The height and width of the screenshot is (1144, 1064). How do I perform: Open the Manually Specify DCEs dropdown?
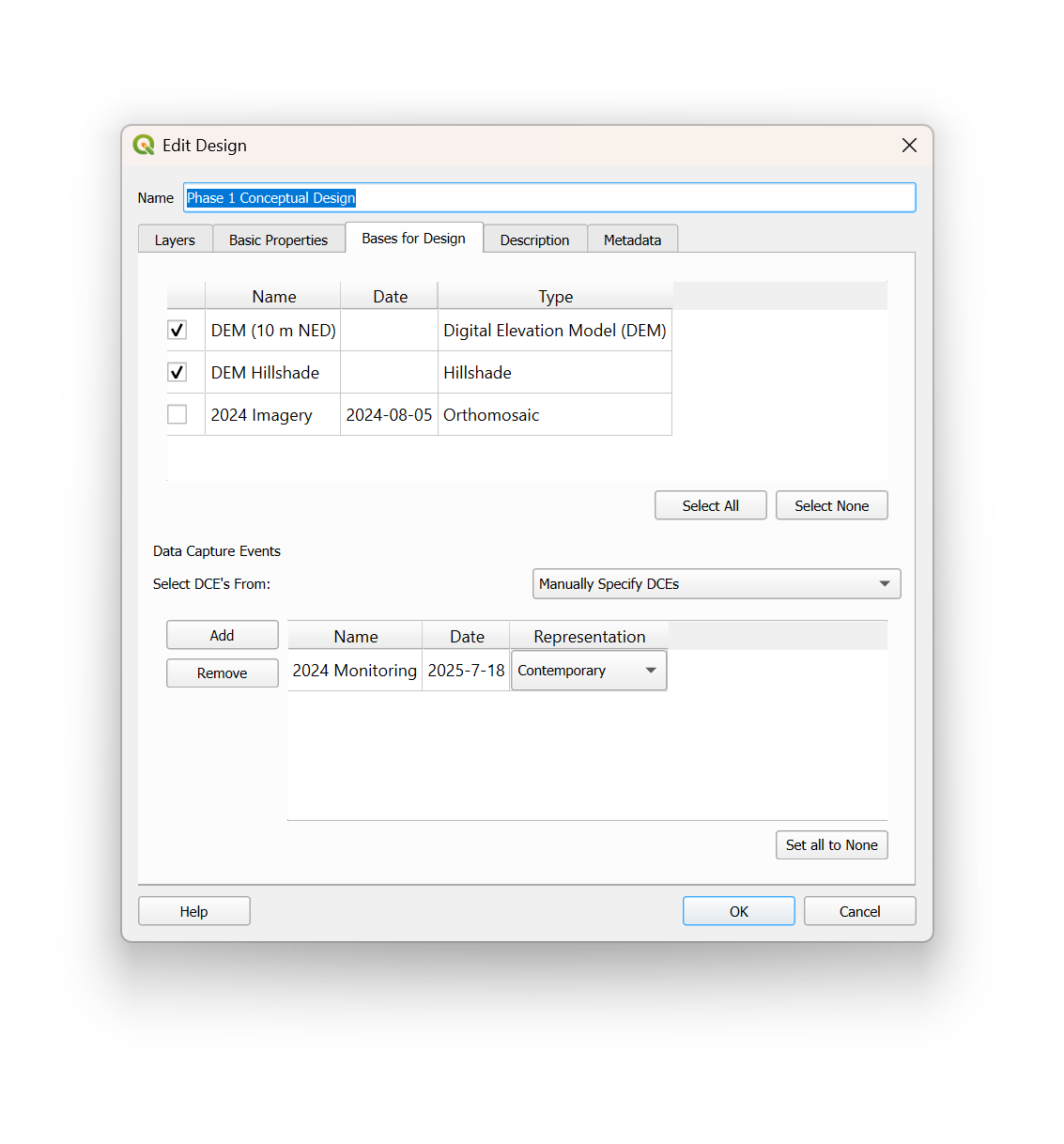[717, 583]
